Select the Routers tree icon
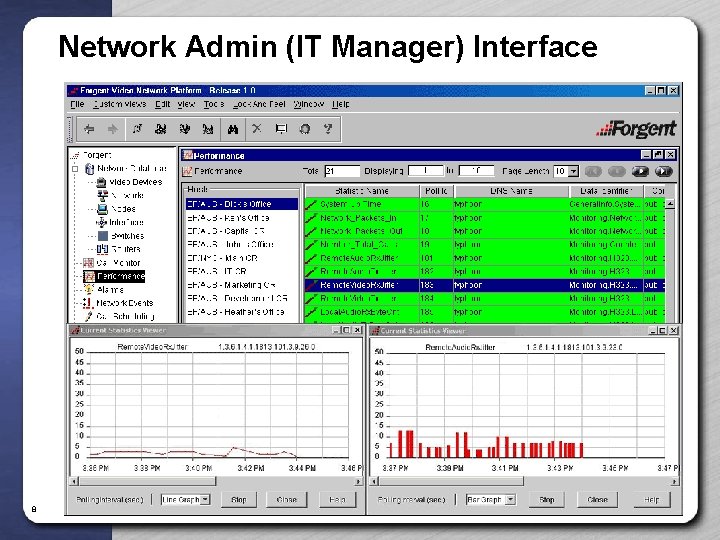Image resolution: width=720 pixels, height=540 pixels. click(x=102, y=249)
